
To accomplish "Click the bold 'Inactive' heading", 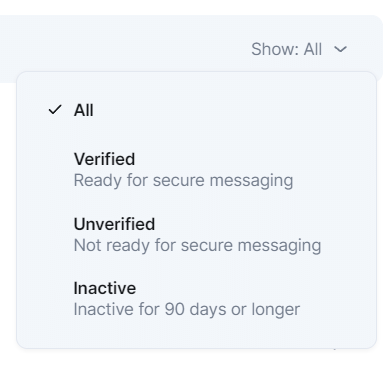I will tap(105, 288).
